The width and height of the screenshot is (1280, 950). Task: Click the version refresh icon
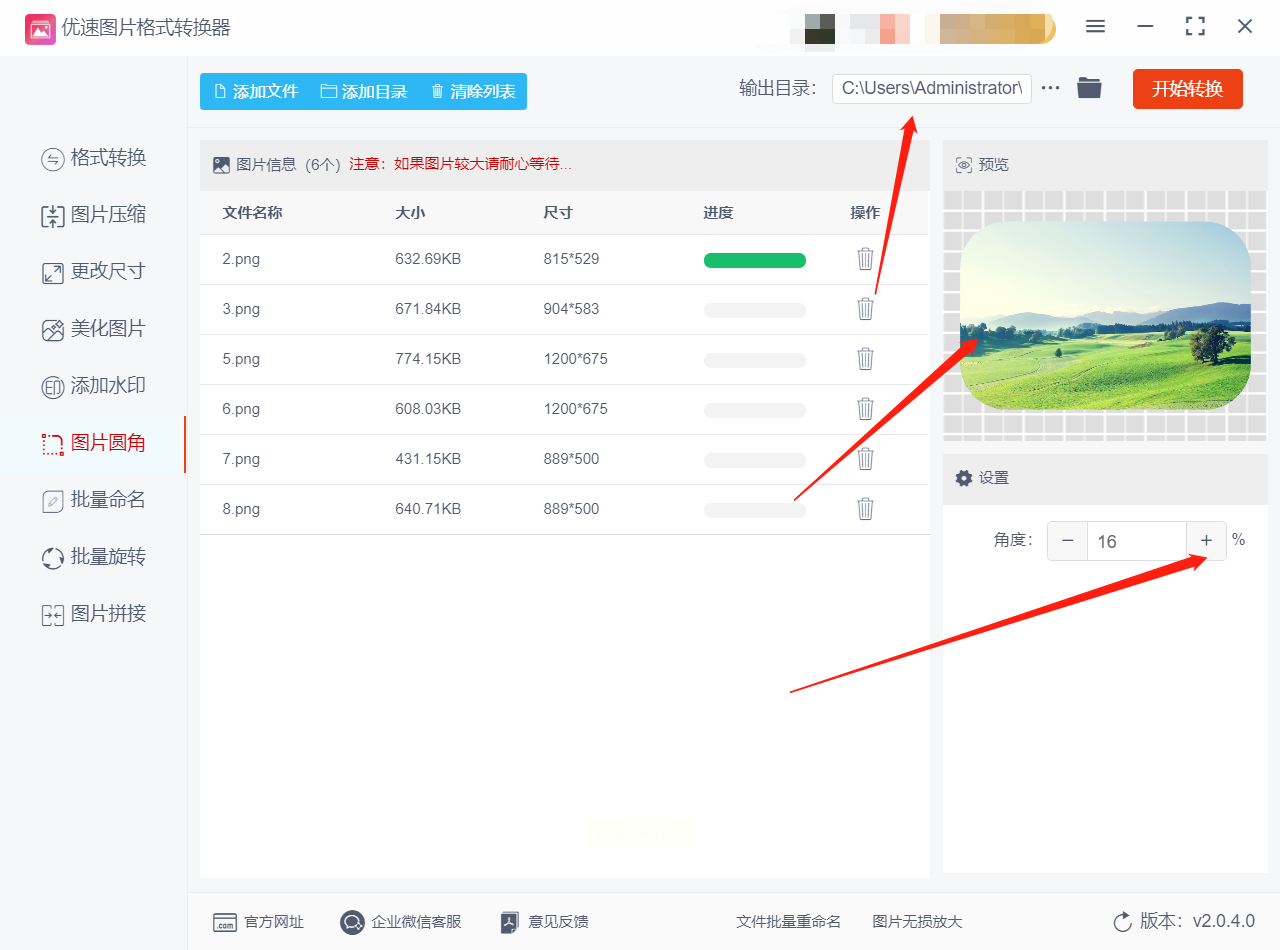click(x=1122, y=922)
